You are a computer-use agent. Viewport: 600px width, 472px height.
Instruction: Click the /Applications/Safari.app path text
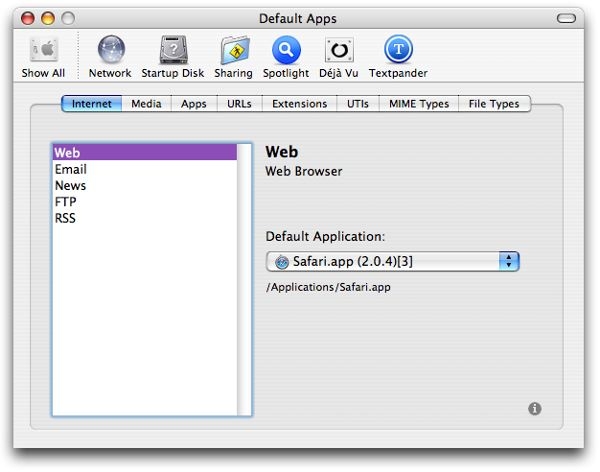(x=328, y=287)
